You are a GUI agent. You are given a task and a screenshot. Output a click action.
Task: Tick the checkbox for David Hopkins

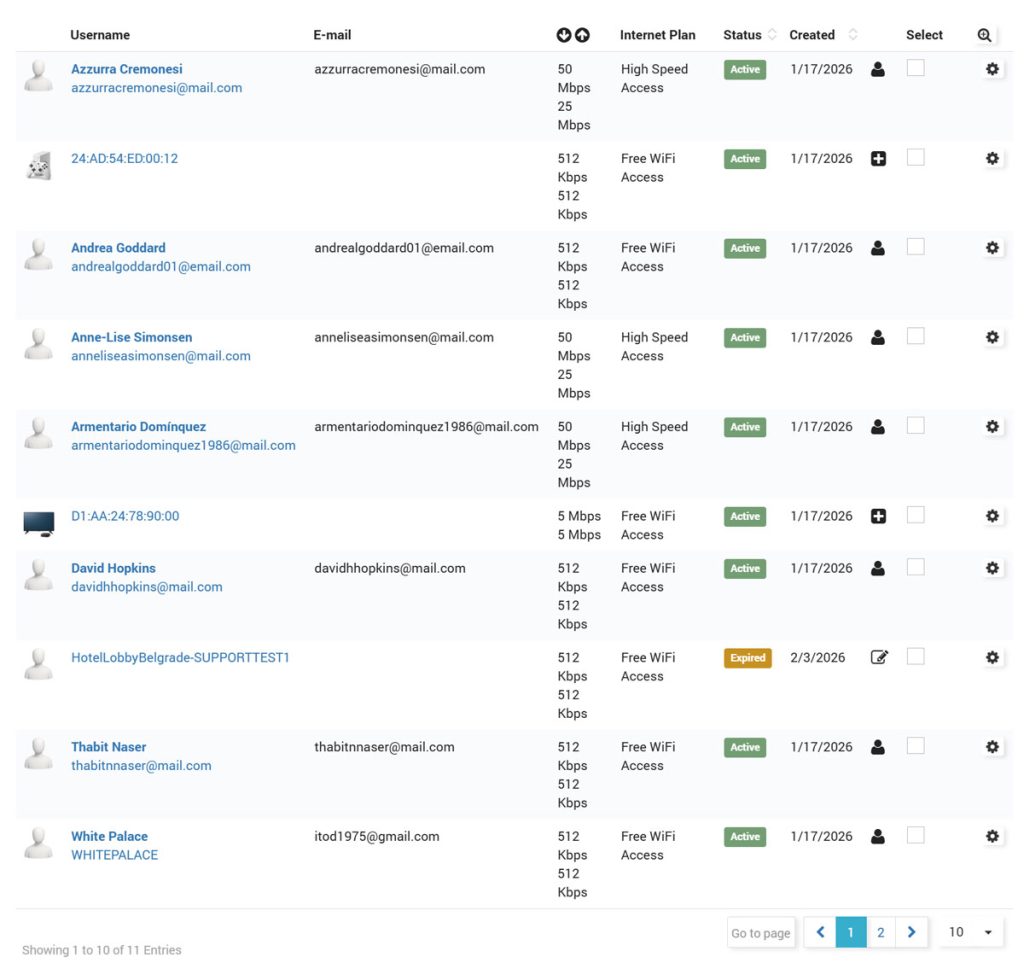(915, 568)
